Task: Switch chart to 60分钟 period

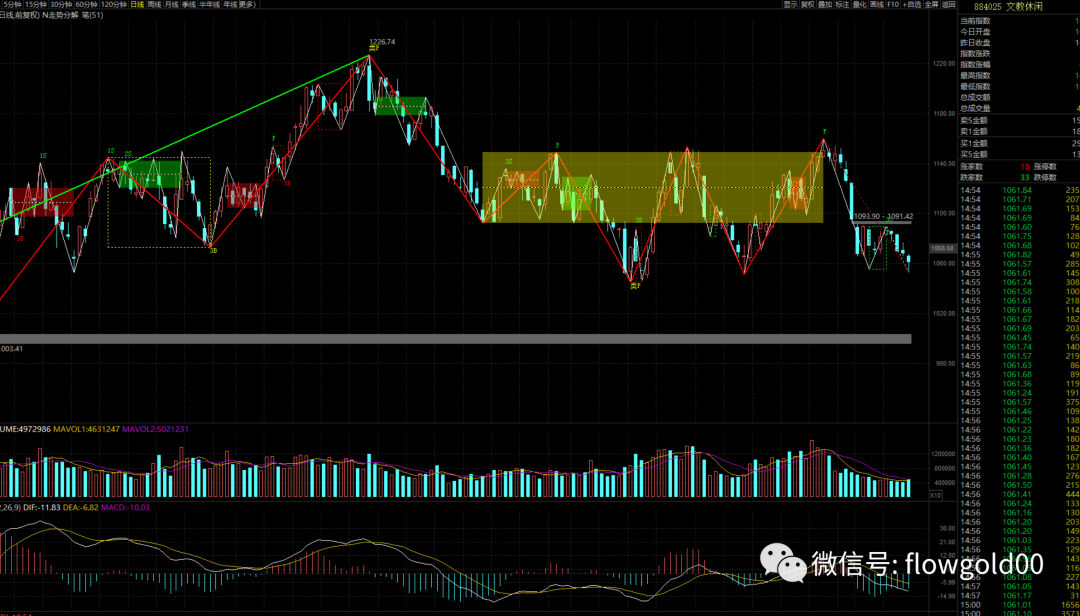Action: 86,4
